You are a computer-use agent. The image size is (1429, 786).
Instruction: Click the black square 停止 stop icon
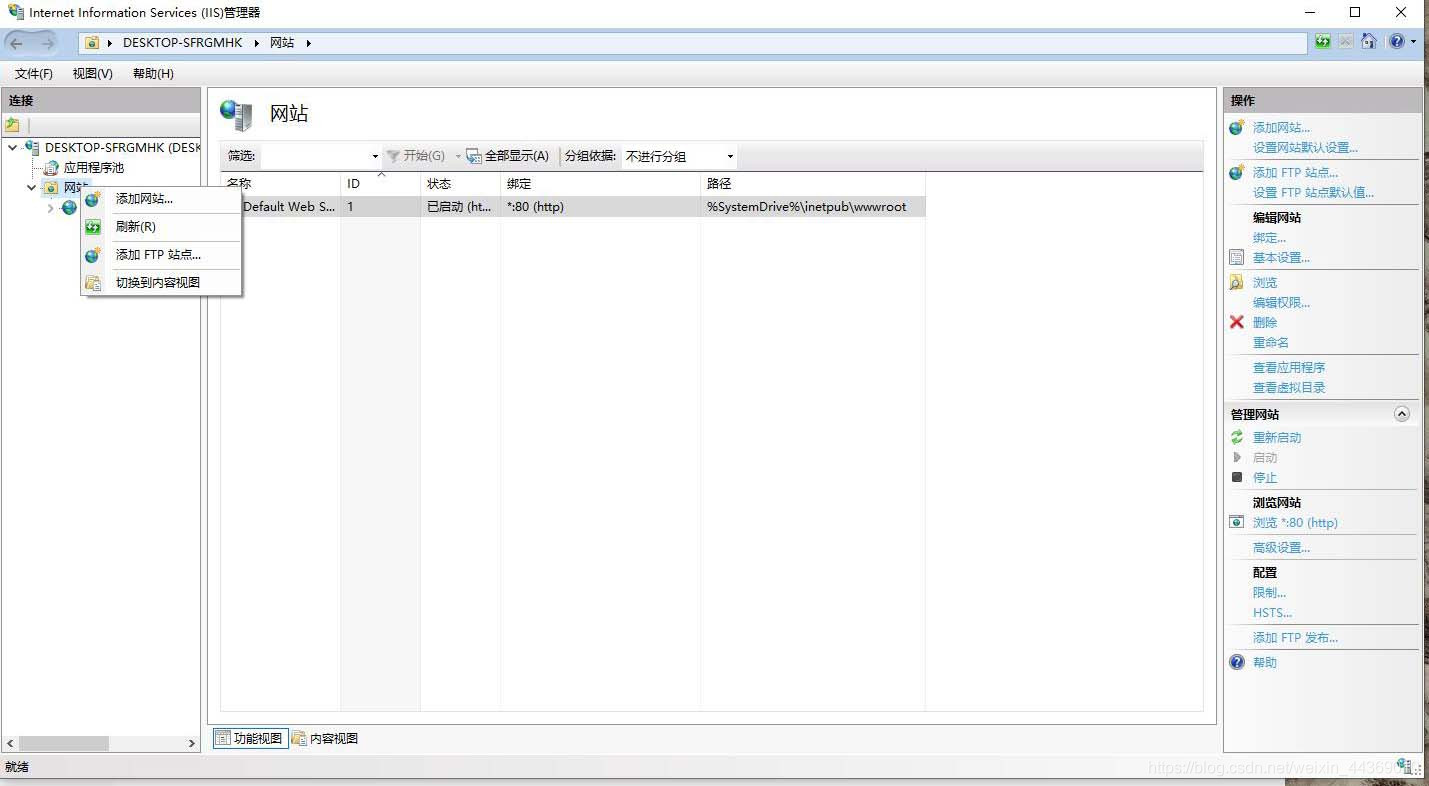[x=1237, y=477]
